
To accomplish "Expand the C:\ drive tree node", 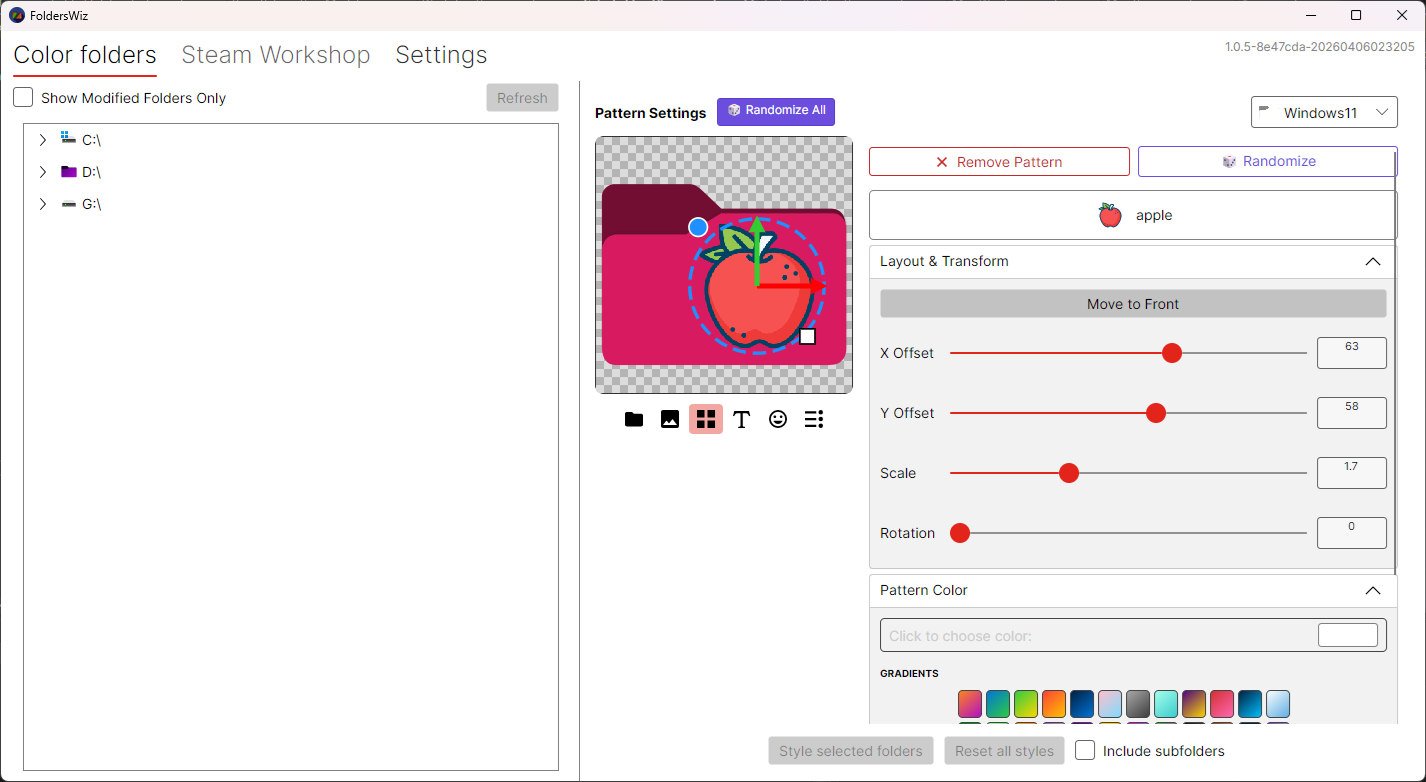I will click(42, 139).
